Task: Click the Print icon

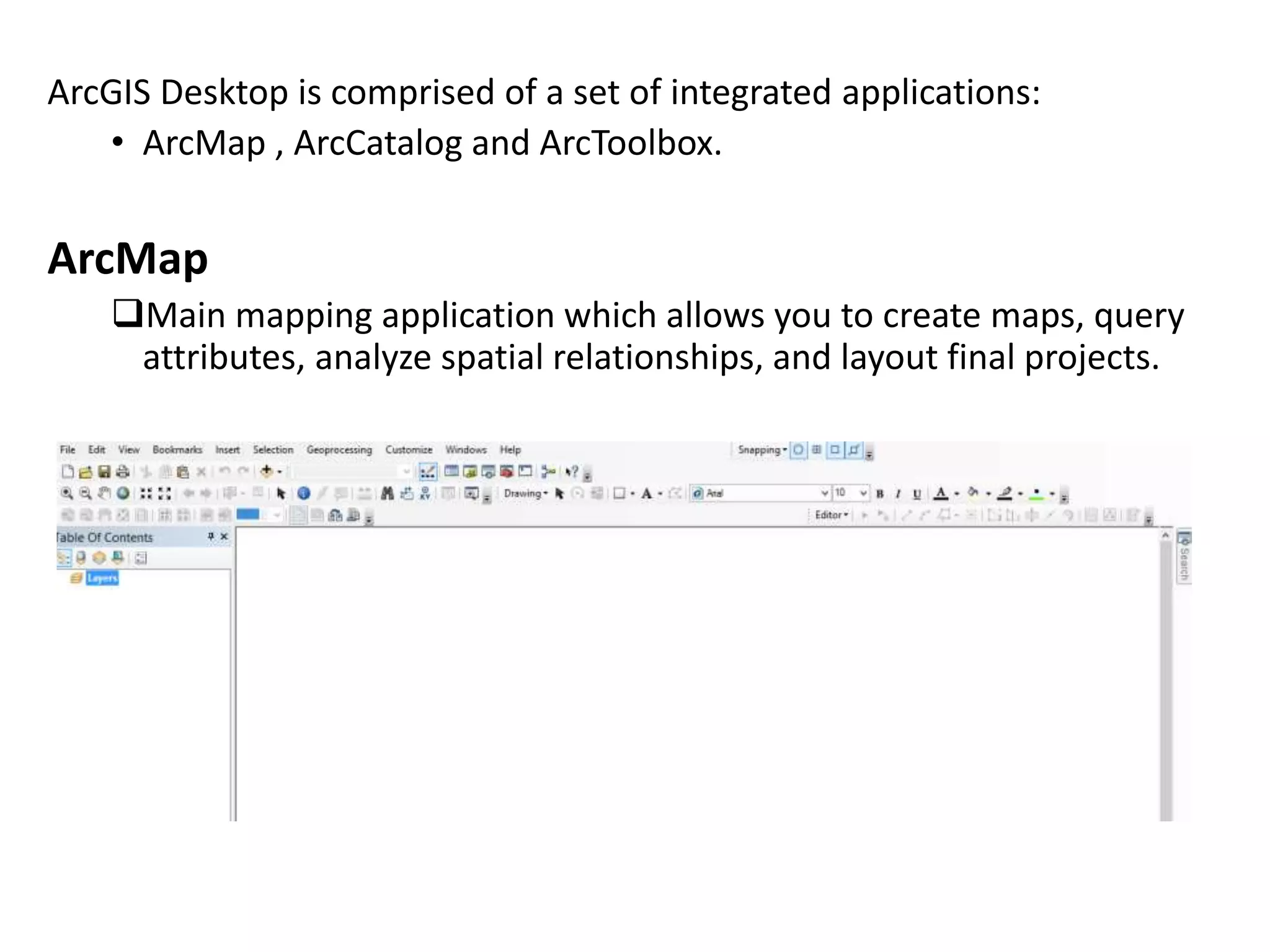Action: point(123,472)
